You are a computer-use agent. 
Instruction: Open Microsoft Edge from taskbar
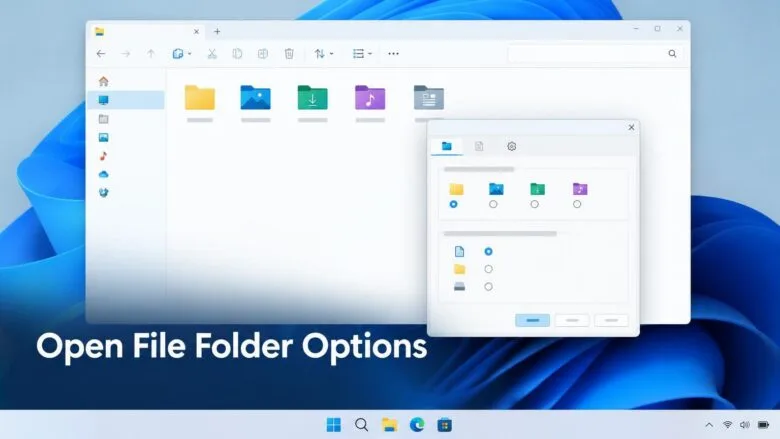(417, 425)
